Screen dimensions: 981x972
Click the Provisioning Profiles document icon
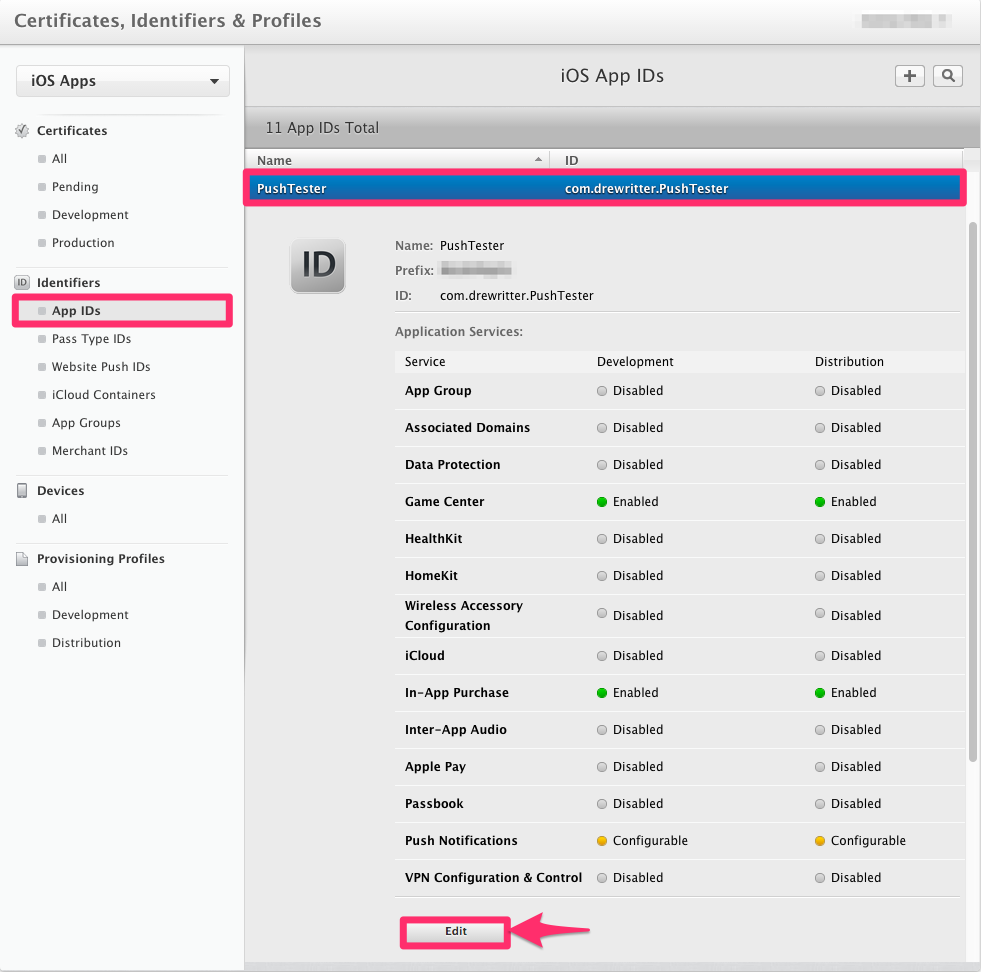[x=22, y=559]
